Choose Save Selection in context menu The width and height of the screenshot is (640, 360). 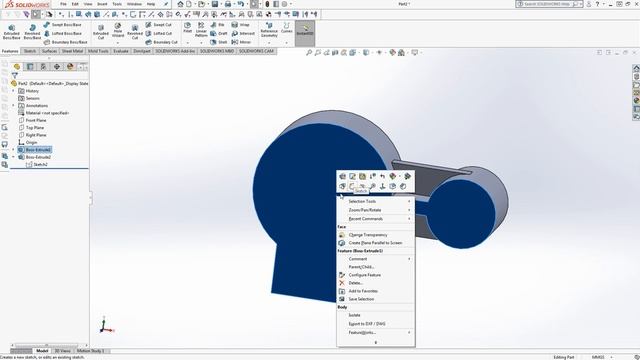pyautogui.click(x=376, y=299)
